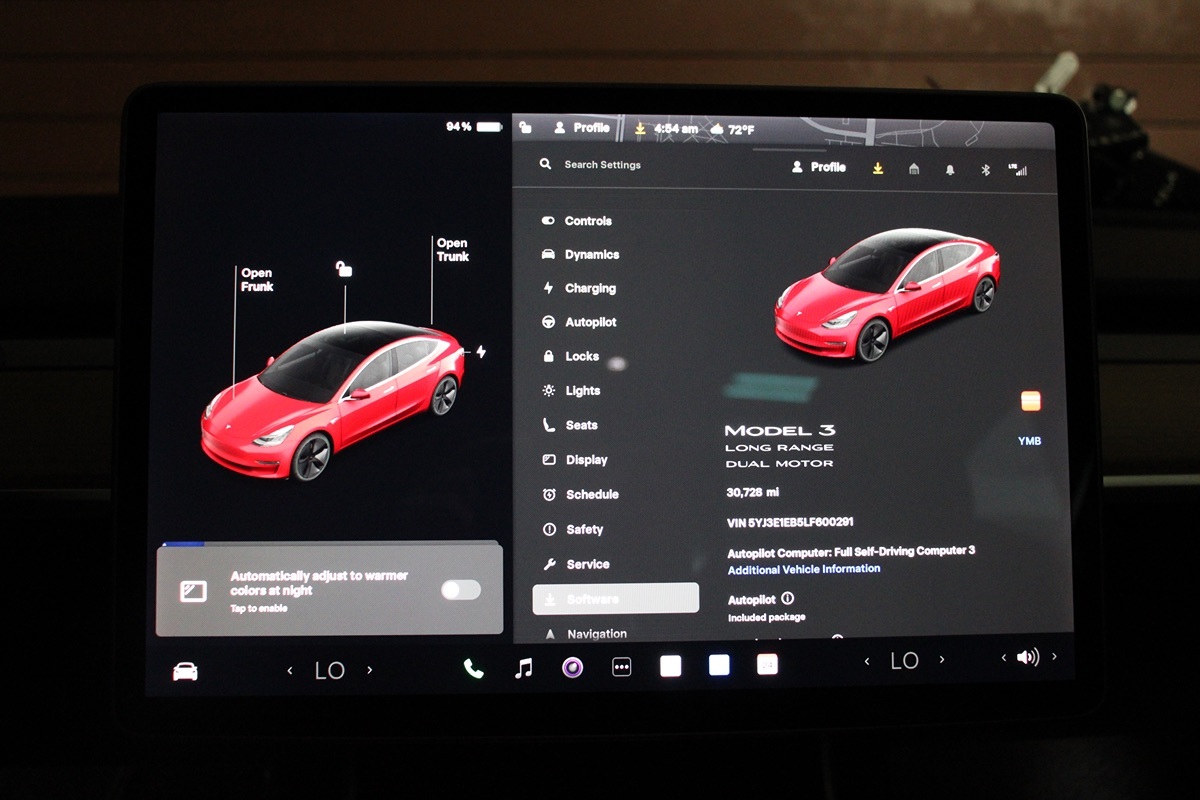Viewport: 1200px width, 800px height.
Task: Tap the padlock icon above the car
Action: click(x=344, y=268)
